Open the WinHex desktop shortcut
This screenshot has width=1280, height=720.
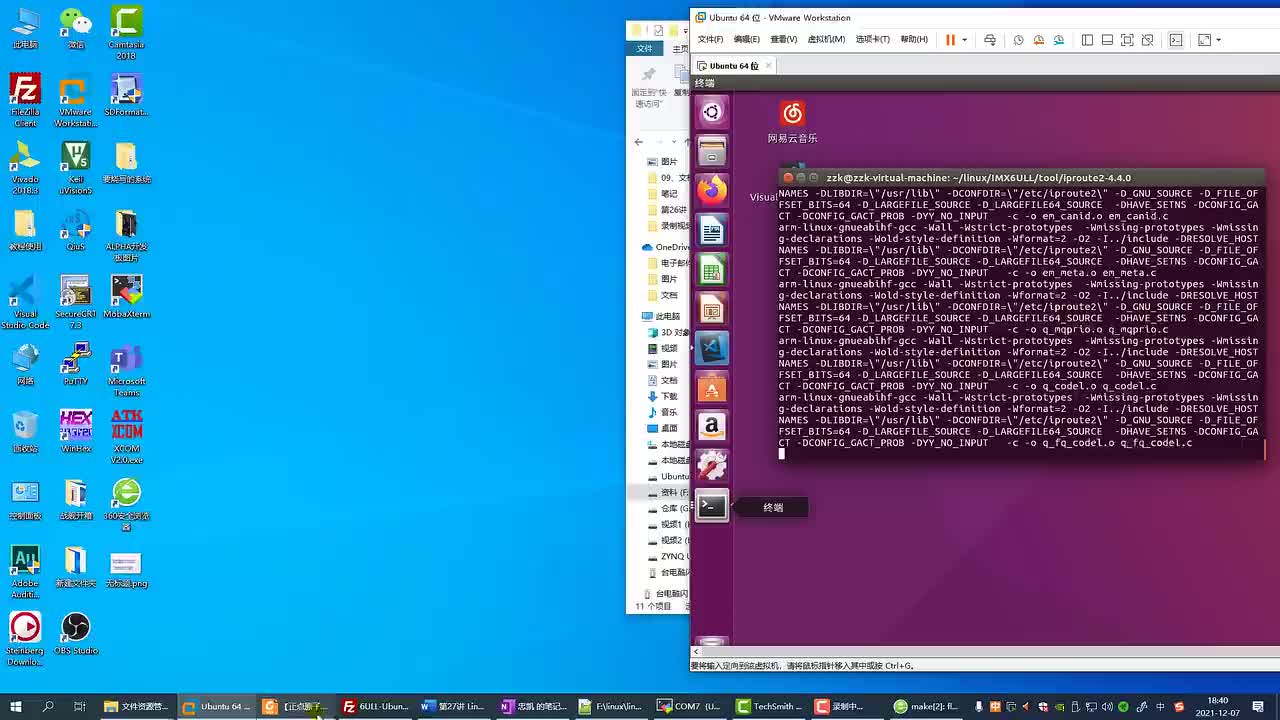(x=76, y=431)
